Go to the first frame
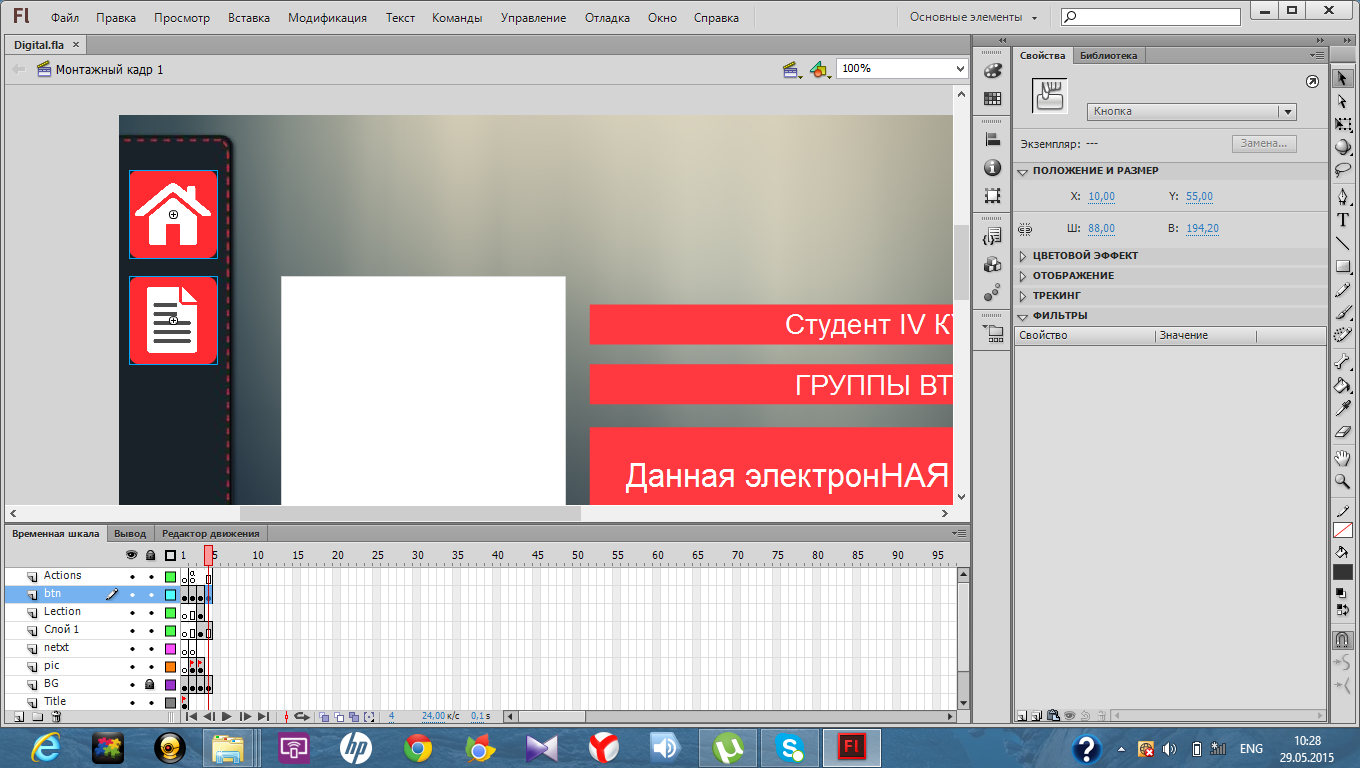1360x768 pixels. (191, 716)
